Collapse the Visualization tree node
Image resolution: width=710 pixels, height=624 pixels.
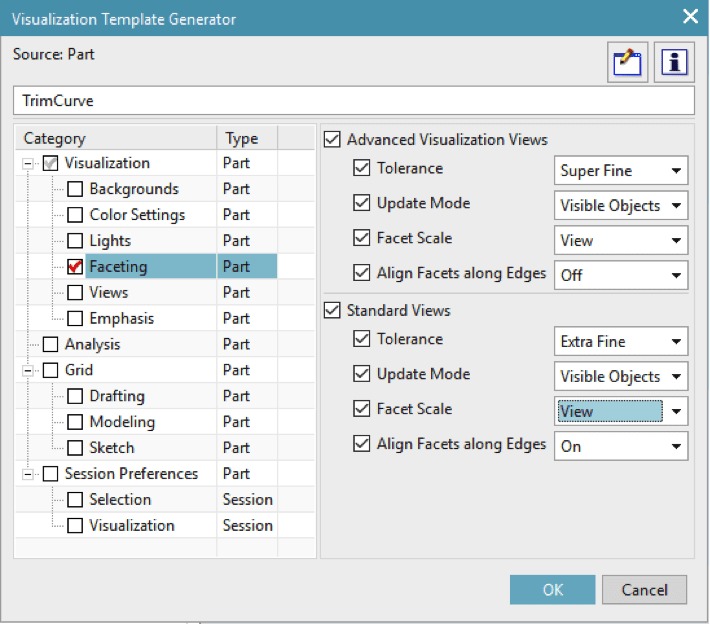pos(28,163)
